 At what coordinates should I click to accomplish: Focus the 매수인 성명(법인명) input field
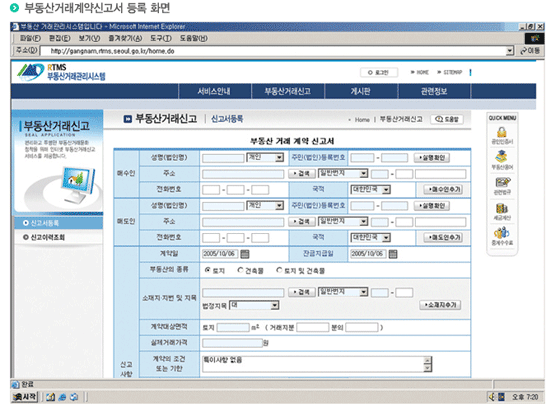point(223,158)
